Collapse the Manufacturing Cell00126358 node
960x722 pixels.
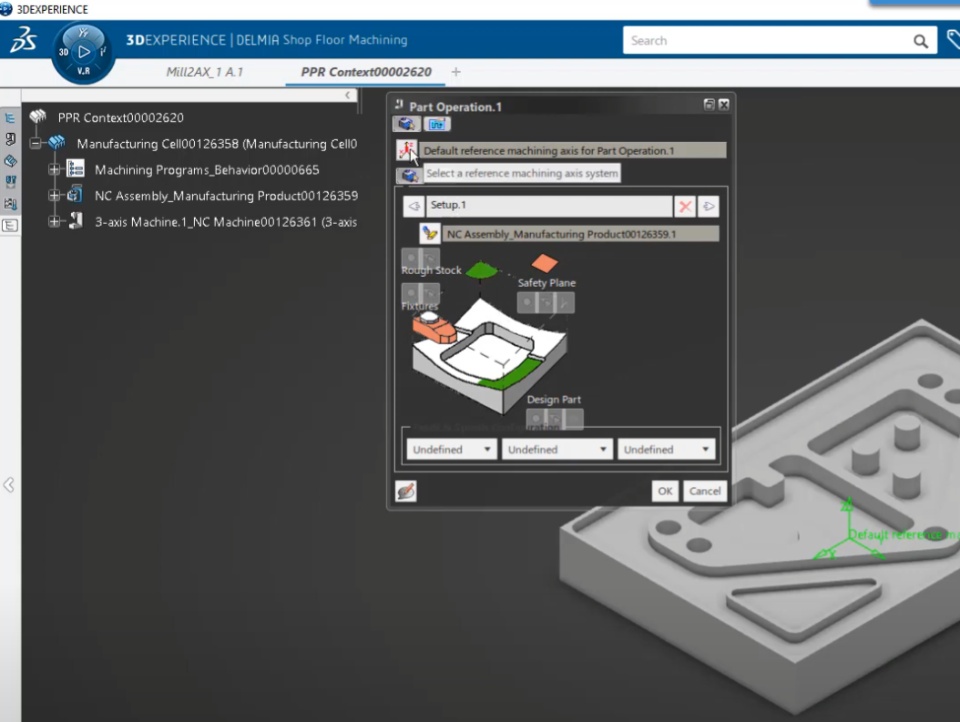36,144
